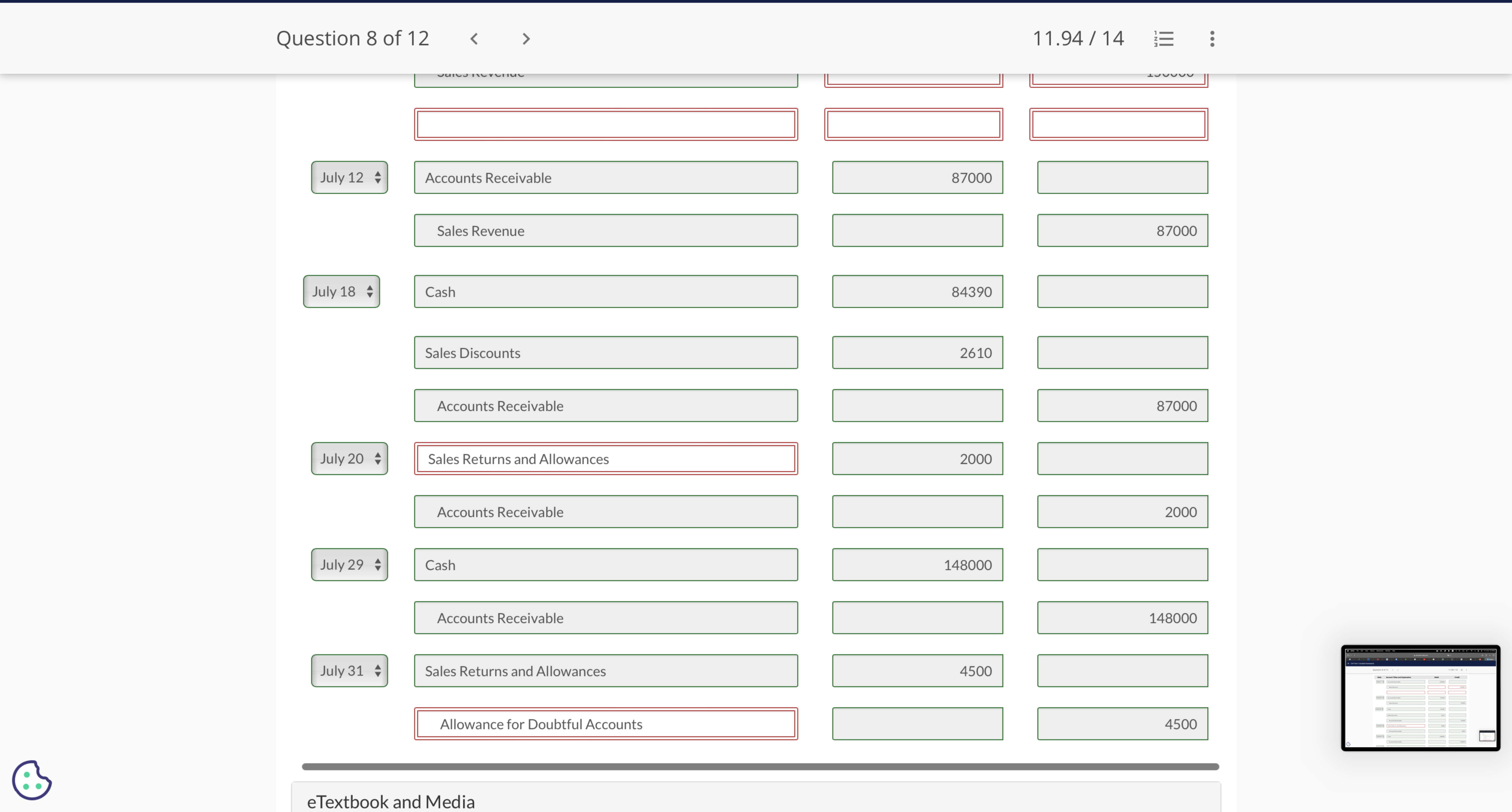Edit Sales Returns and Allowances July 20 field
The height and width of the screenshot is (812, 1512).
[x=605, y=459]
